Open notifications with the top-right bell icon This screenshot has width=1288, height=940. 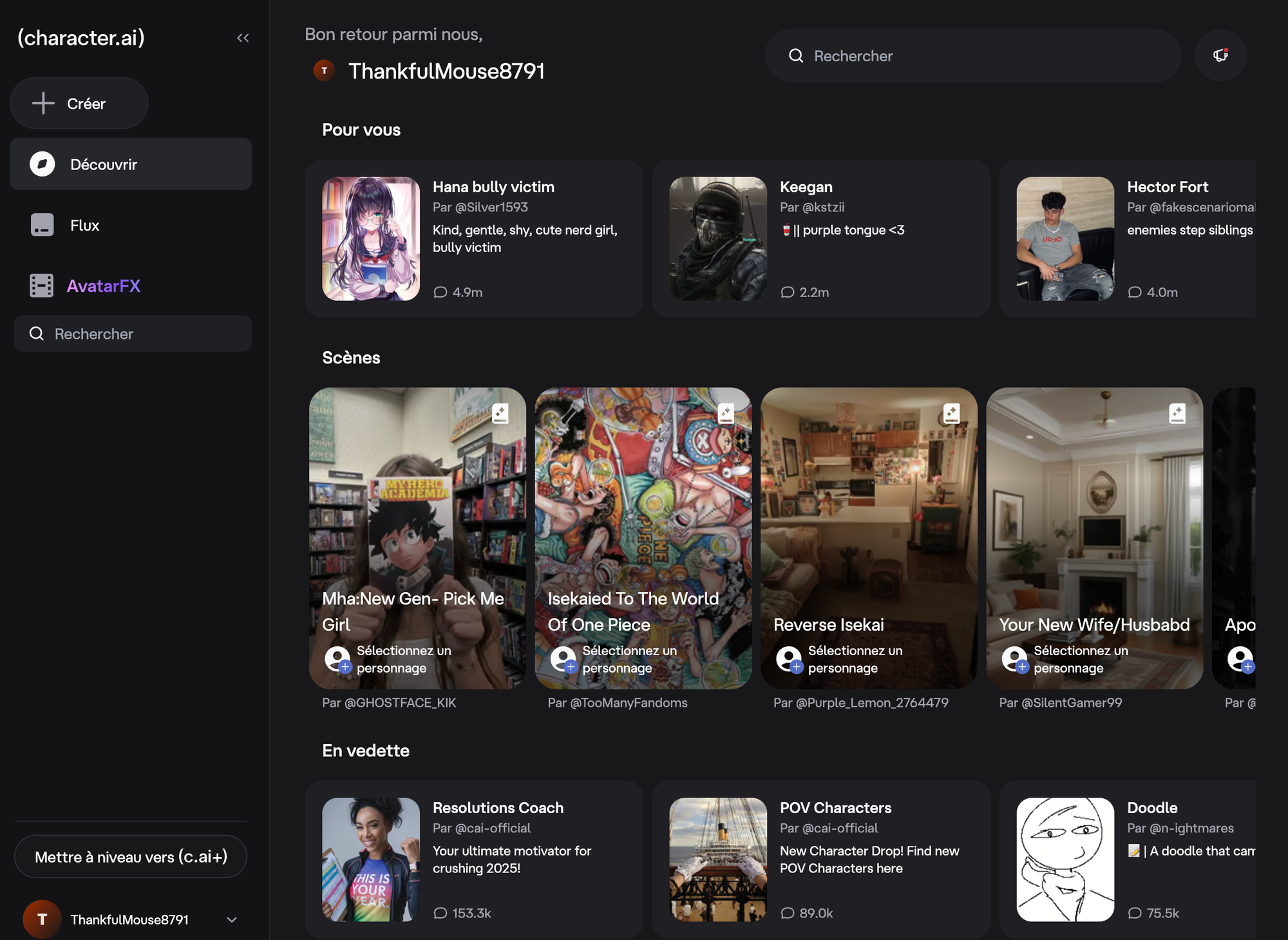tap(1220, 55)
